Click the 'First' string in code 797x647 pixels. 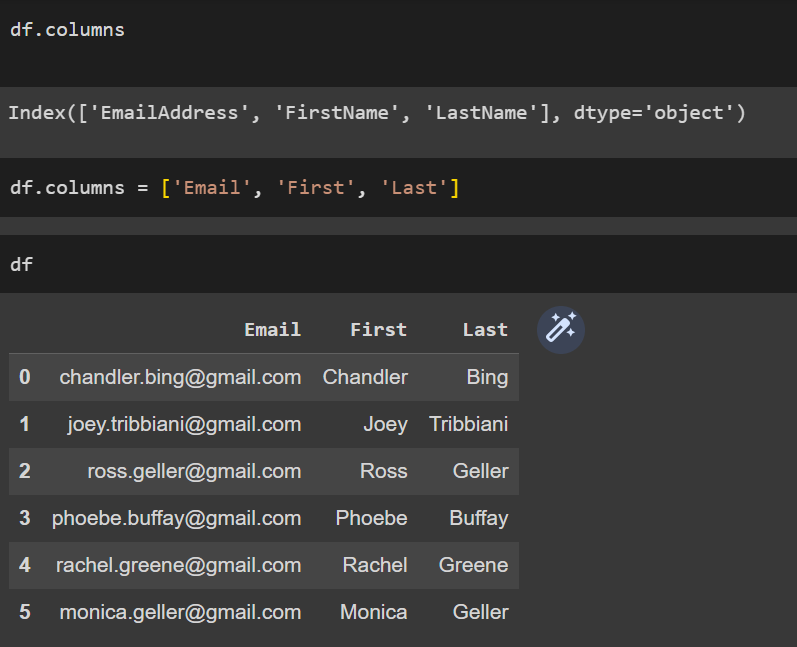(x=316, y=188)
